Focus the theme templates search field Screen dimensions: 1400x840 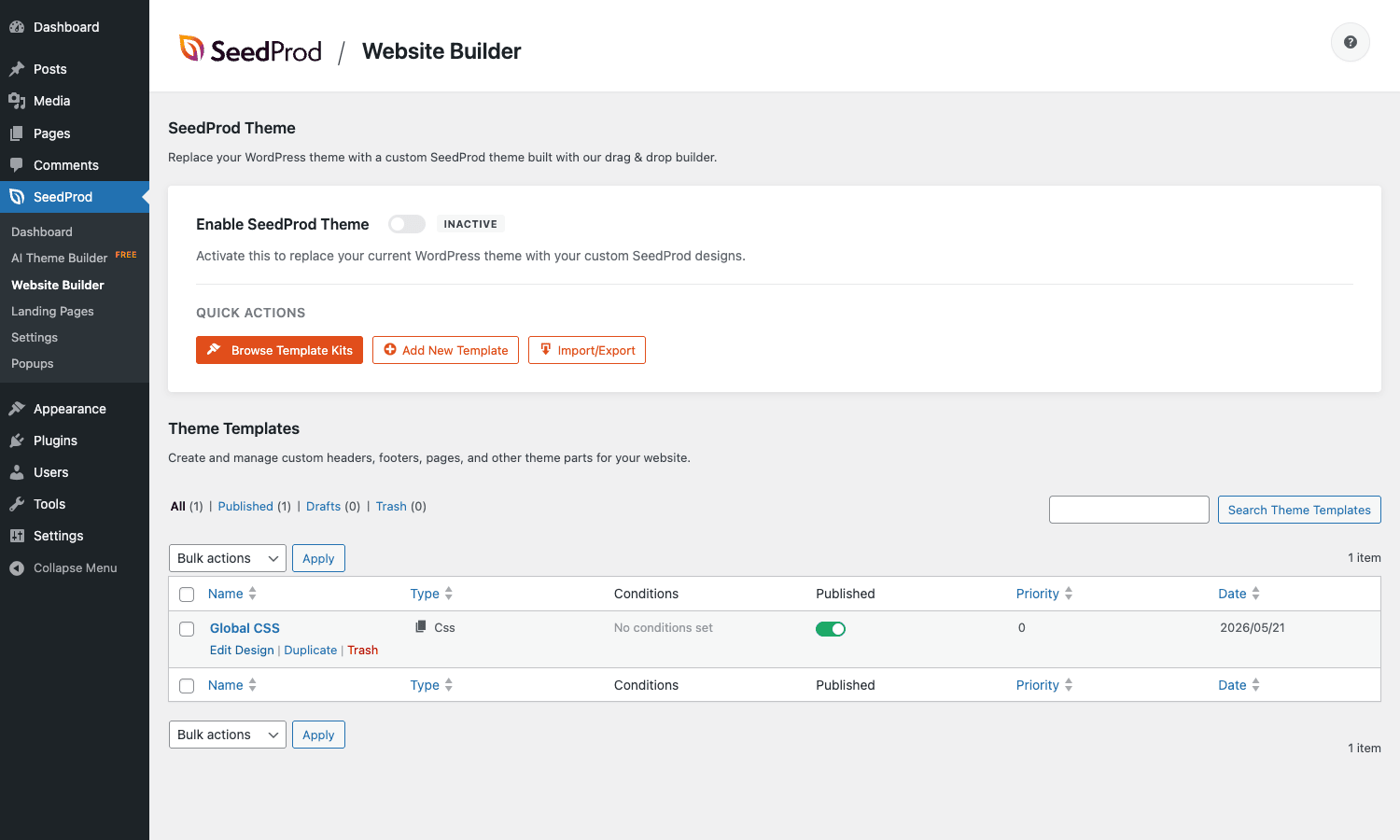pos(1129,510)
